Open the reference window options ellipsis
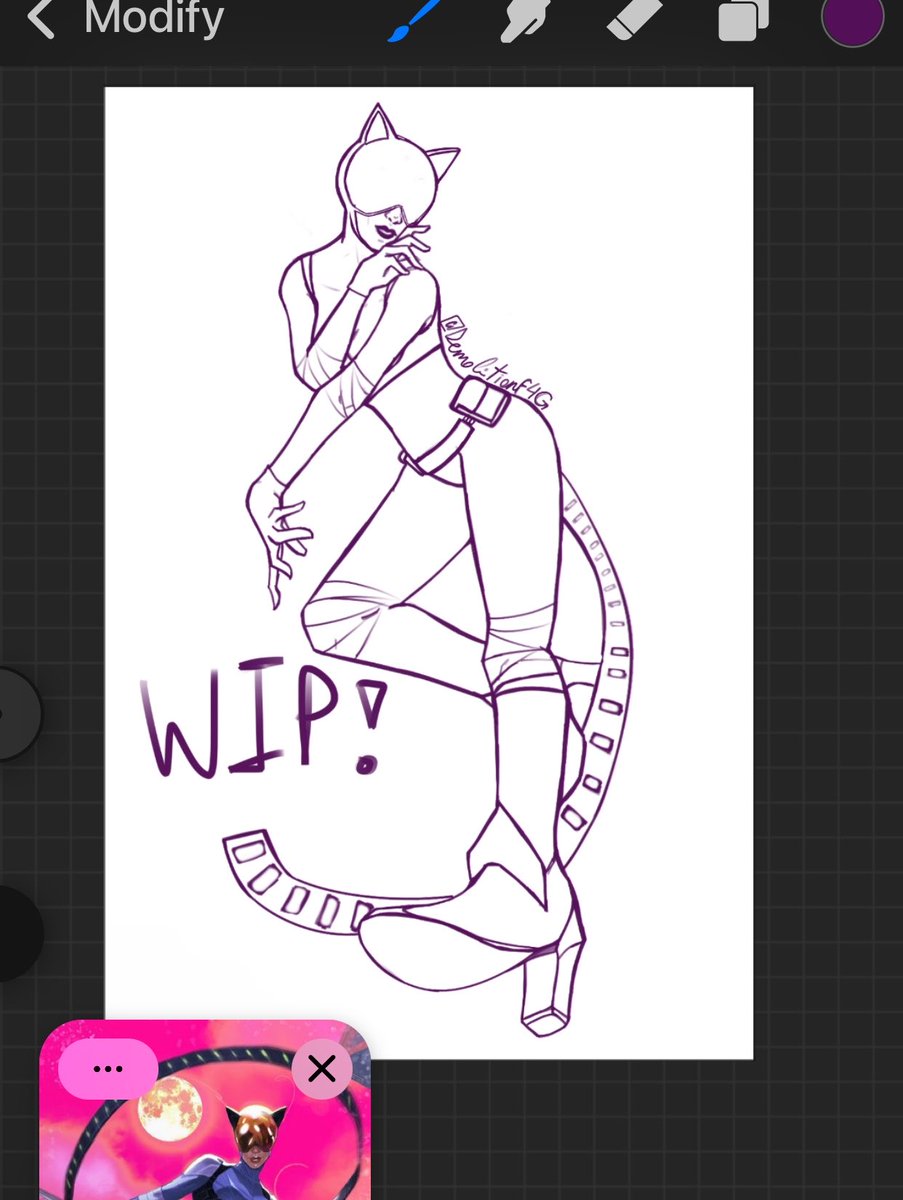 point(107,1069)
